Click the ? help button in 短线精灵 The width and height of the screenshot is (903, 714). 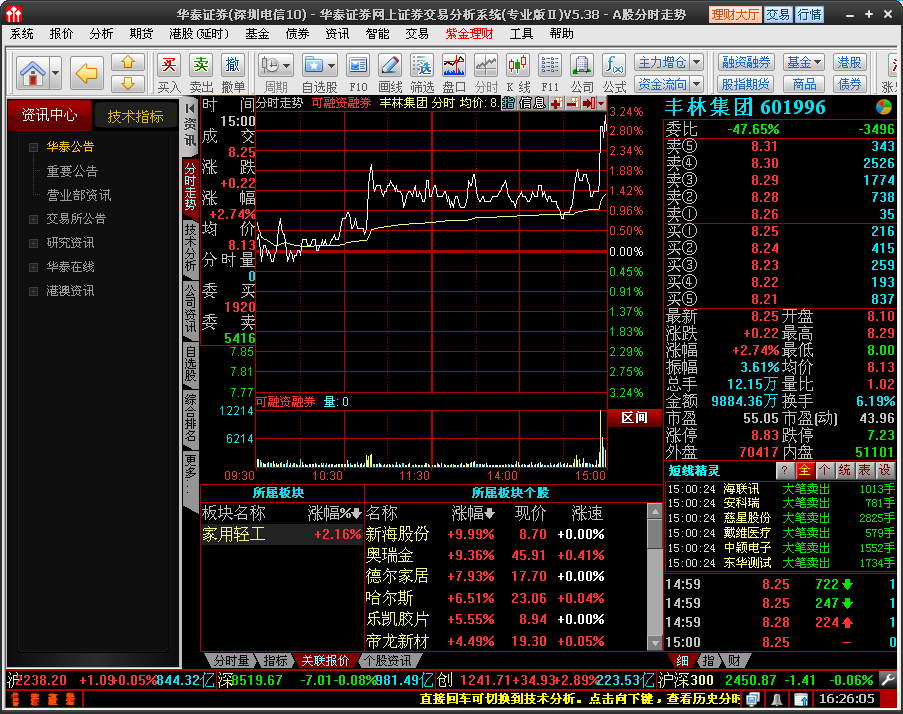[x=784, y=470]
